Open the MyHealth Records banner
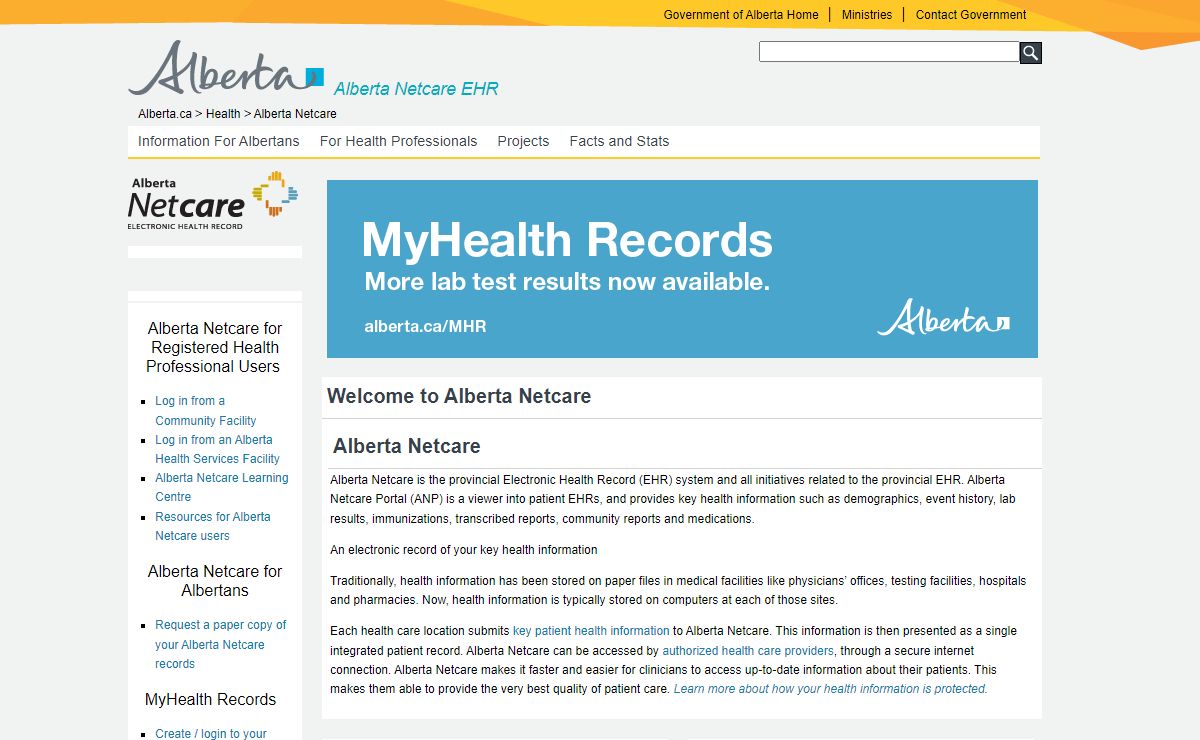Viewport: 1200px width, 740px height. click(682, 269)
